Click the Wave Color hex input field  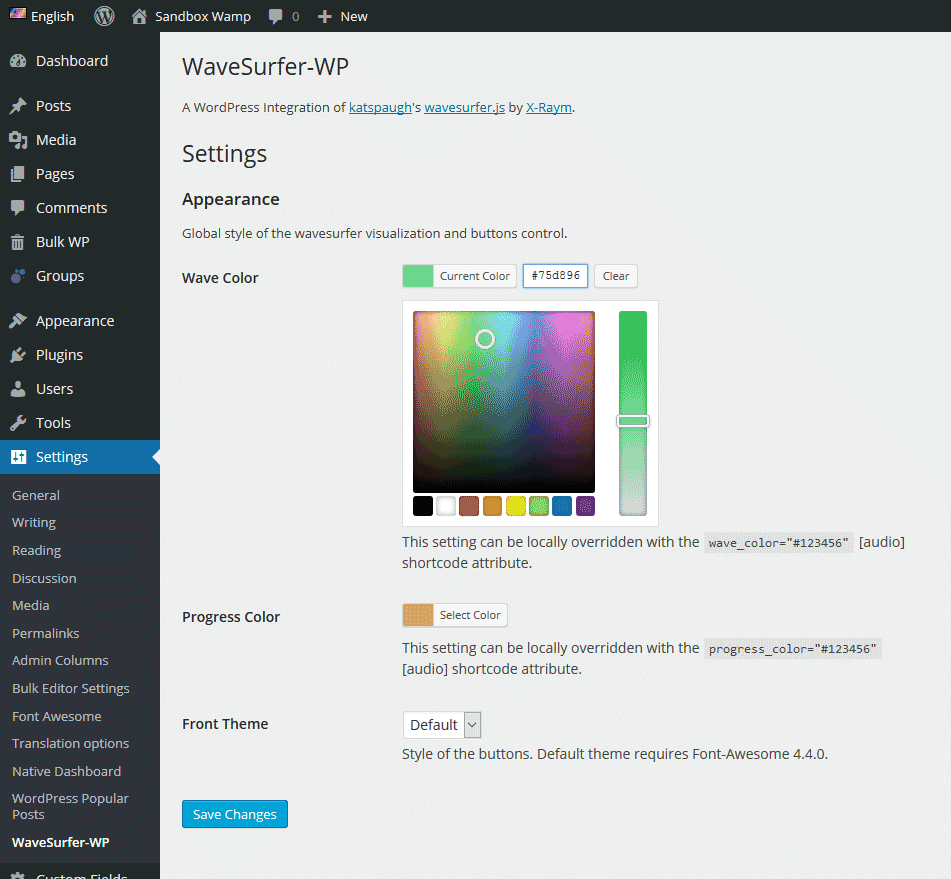pyautogui.click(x=556, y=276)
